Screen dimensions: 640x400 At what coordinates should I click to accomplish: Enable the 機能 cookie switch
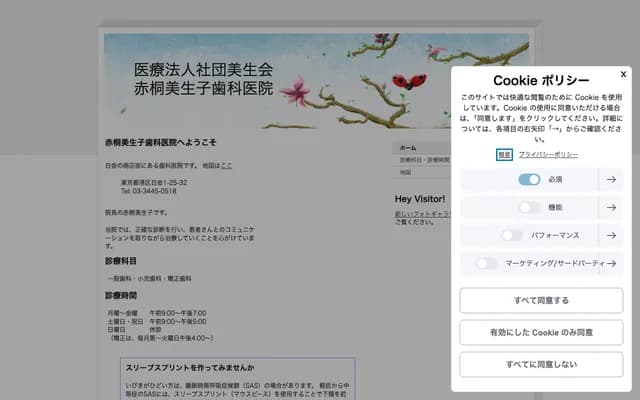tap(529, 207)
